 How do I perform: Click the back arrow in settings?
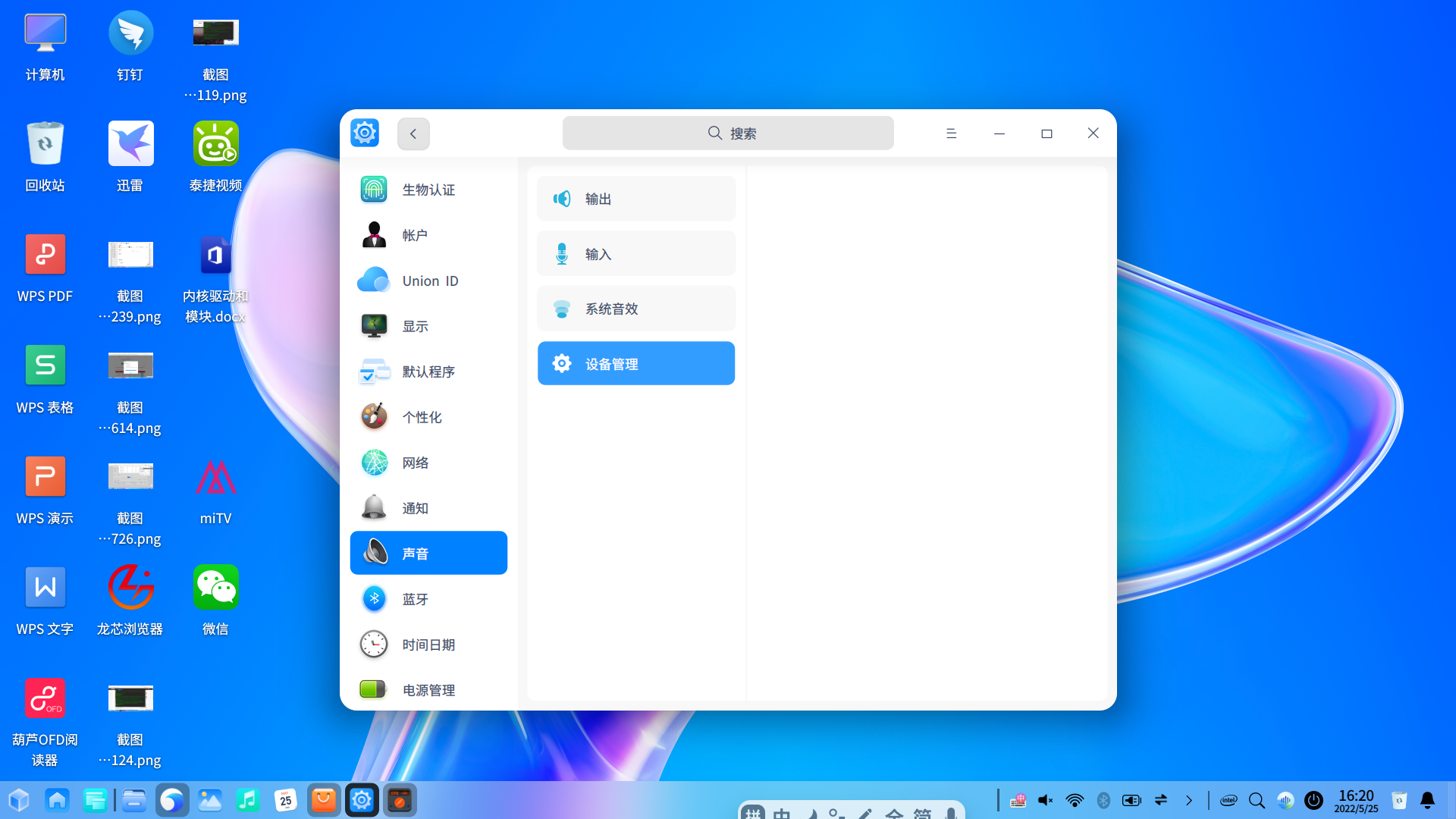coord(413,133)
